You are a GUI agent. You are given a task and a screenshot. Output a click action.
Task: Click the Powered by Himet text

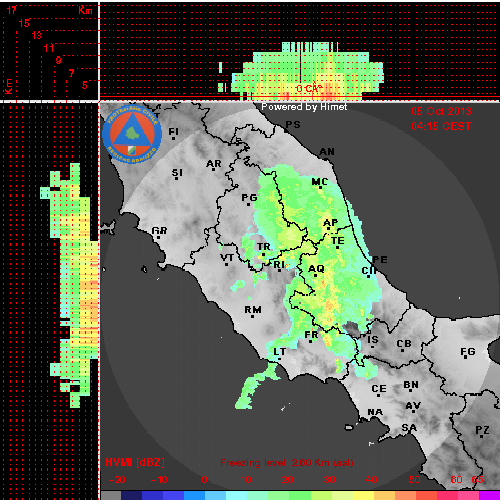[x=304, y=107]
